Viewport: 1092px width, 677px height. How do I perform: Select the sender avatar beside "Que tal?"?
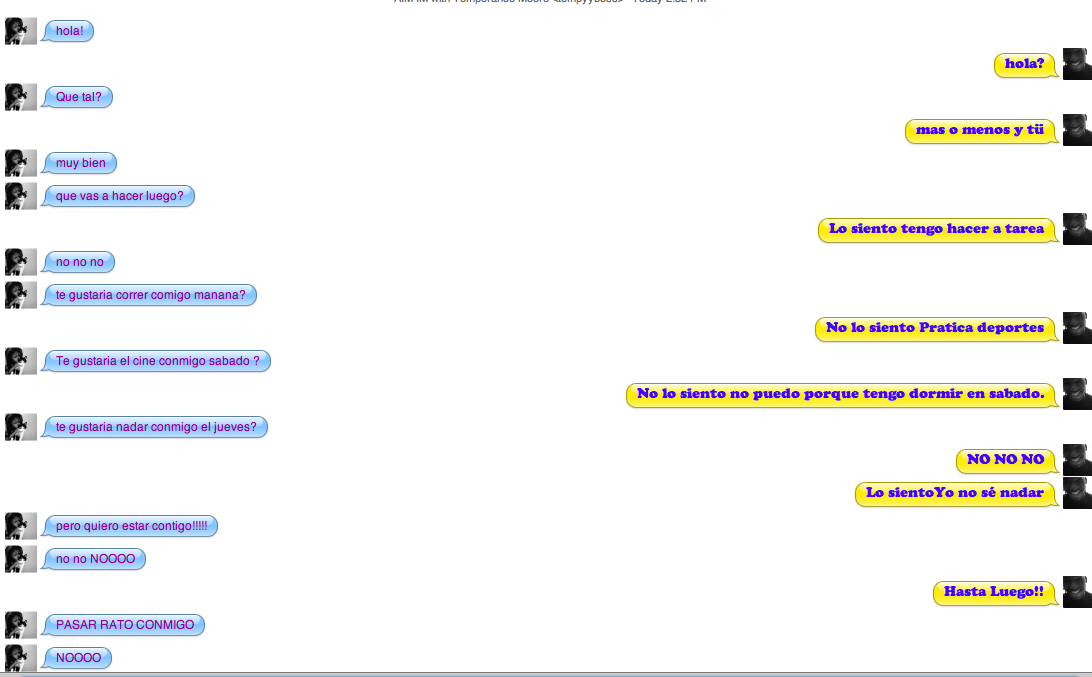pos(21,97)
